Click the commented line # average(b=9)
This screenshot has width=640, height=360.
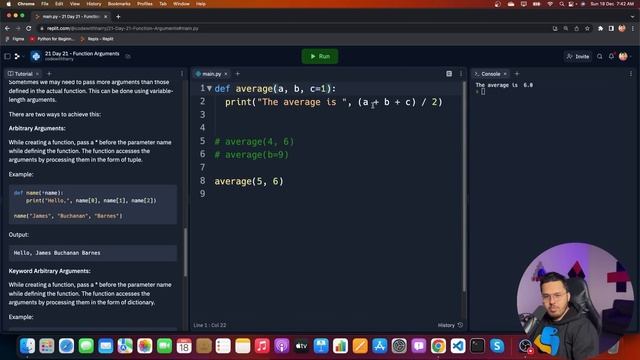251,155
